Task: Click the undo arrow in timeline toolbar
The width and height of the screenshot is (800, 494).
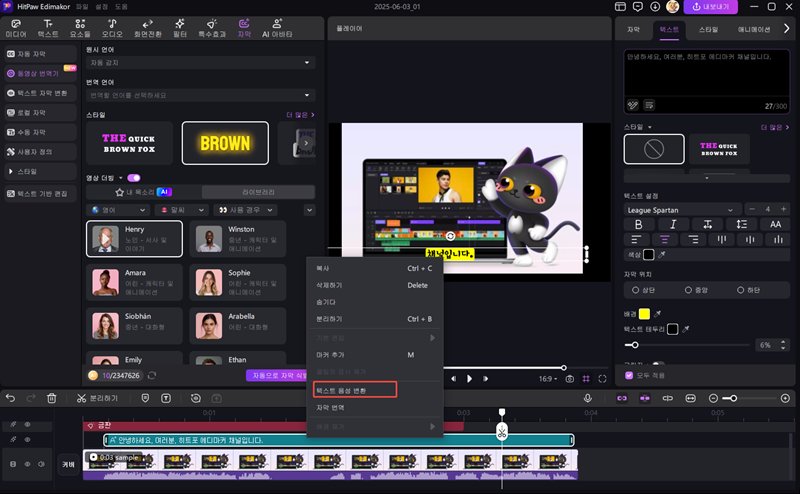Action: tap(10, 398)
